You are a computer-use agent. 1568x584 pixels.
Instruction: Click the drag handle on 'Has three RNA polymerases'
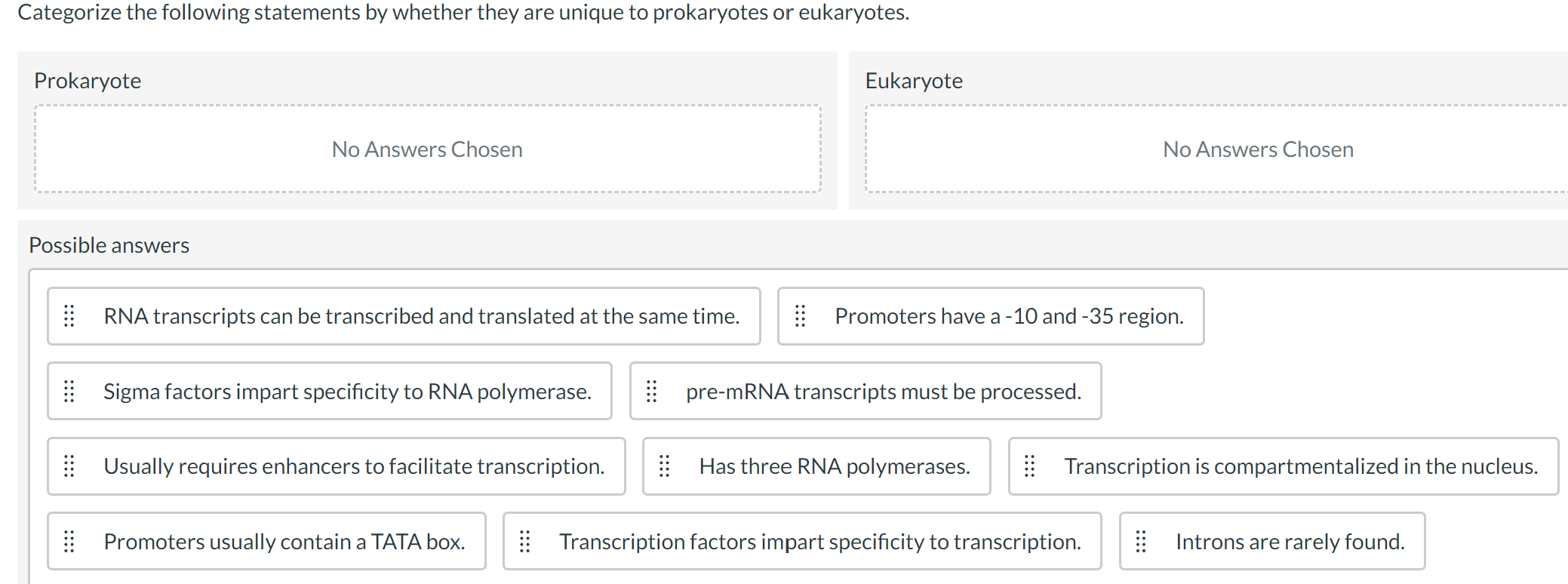pos(665,466)
